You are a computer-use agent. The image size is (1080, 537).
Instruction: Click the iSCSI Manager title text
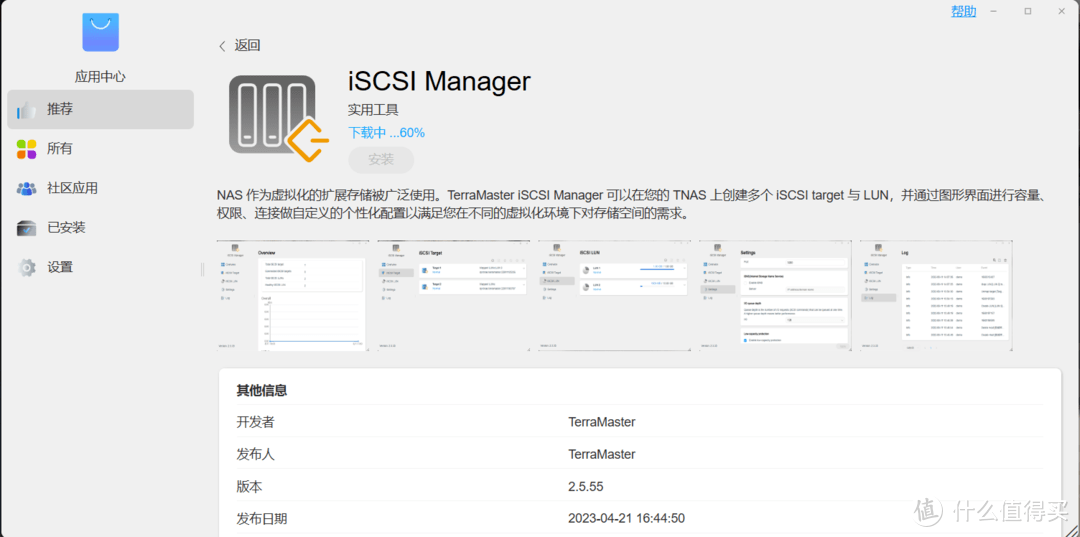tap(439, 81)
